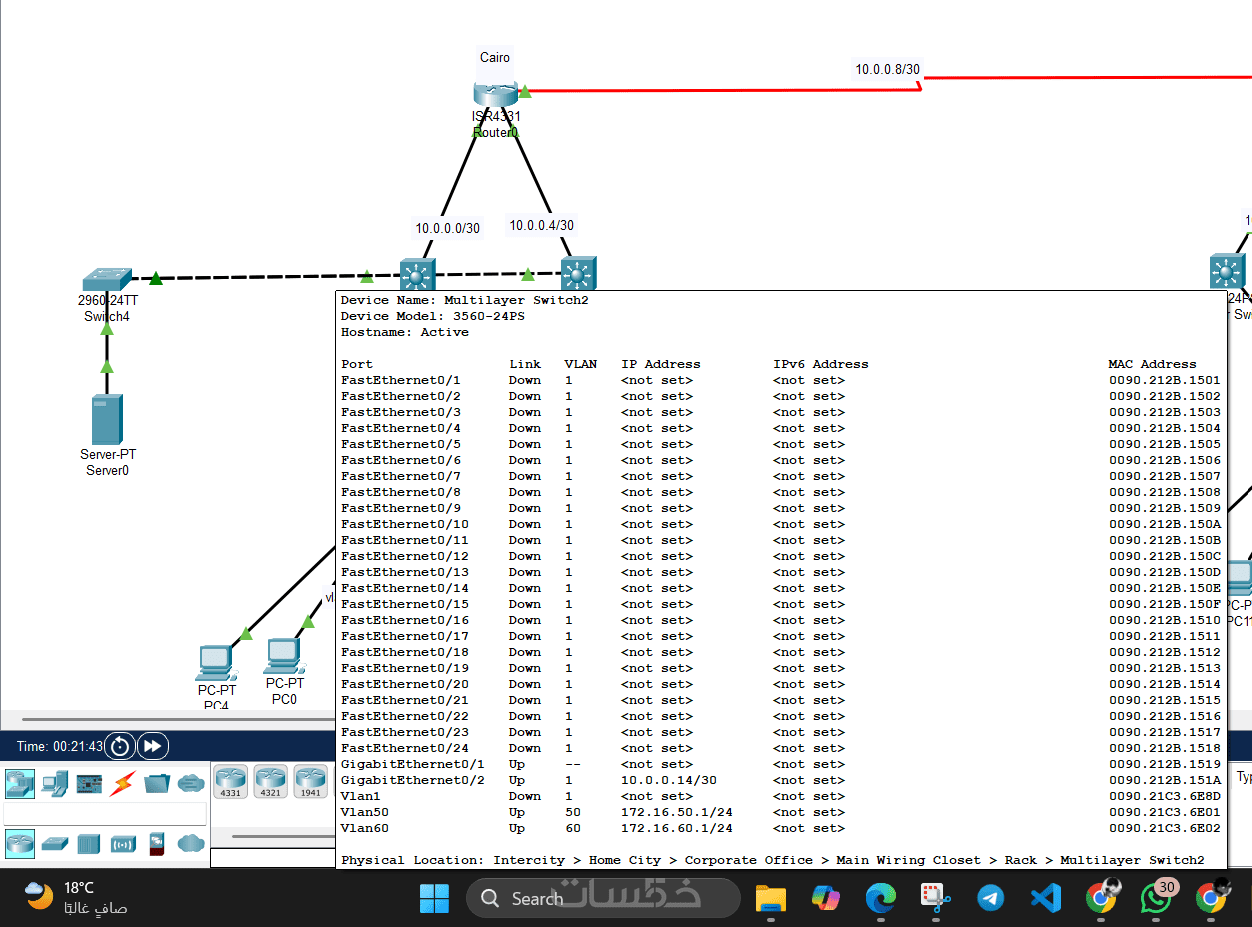Select the Multiuser Connection cloud icon
Screen dimensions: 1252x927
click(x=191, y=783)
